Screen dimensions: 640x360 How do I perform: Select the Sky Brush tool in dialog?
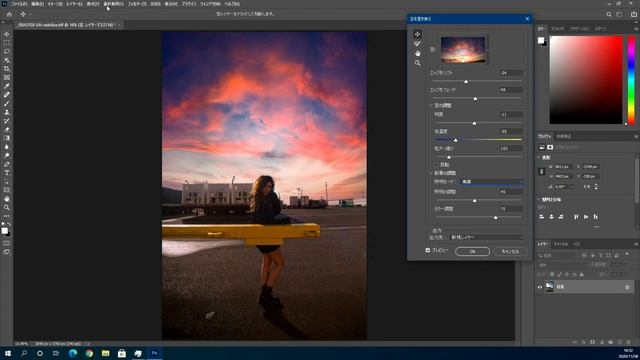(417, 44)
